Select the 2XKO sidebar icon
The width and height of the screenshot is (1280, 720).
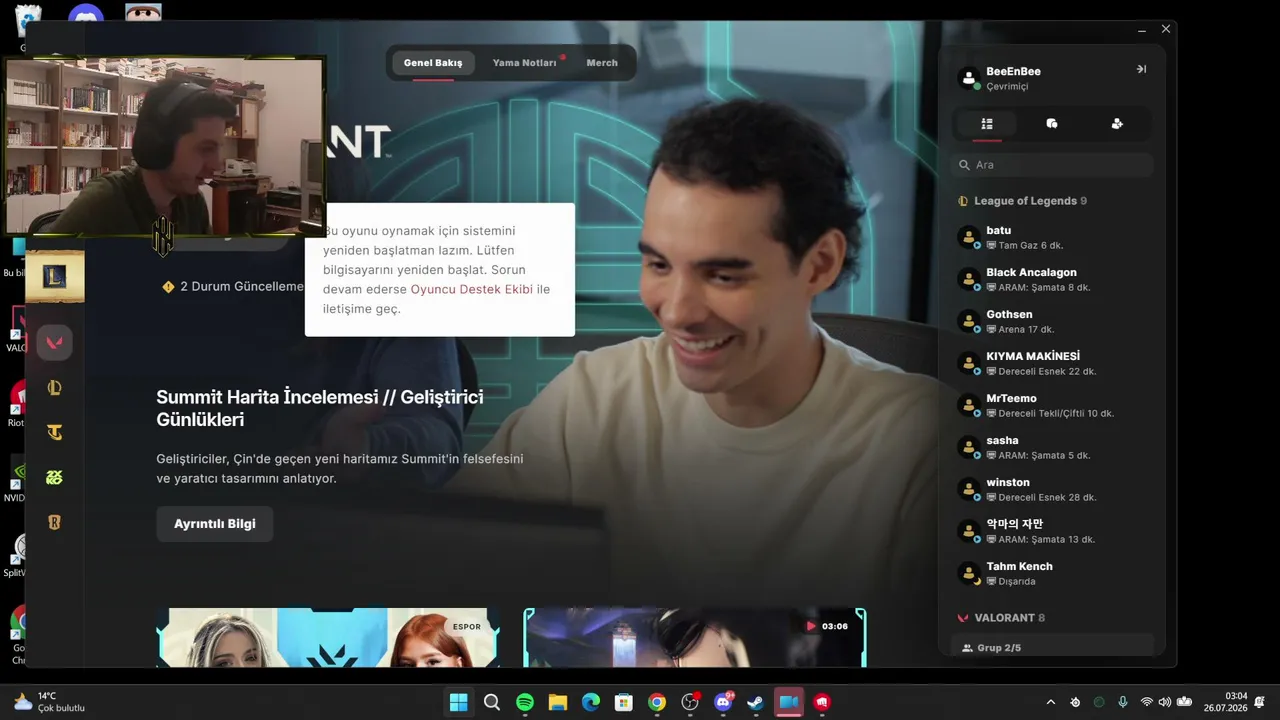pyautogui.click(x=54, y=478)
